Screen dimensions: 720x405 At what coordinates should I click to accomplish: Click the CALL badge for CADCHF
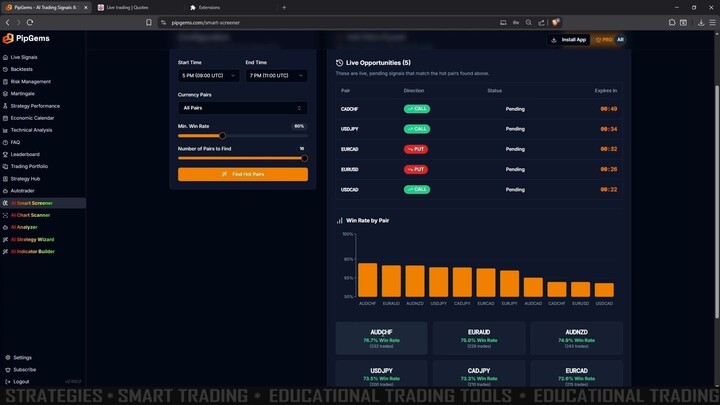pos(417,109)
